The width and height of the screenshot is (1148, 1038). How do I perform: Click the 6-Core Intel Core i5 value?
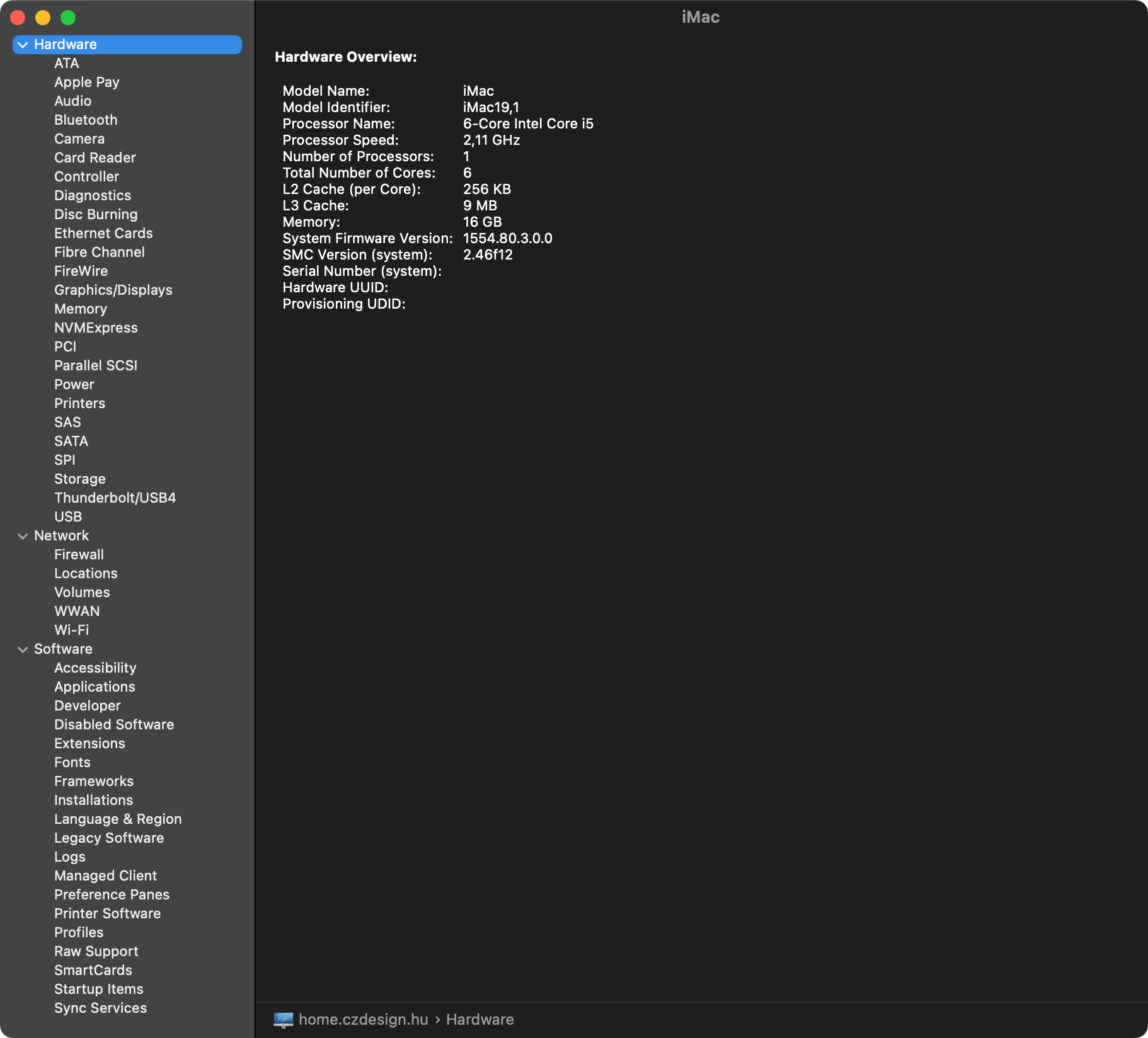(528, 124)
